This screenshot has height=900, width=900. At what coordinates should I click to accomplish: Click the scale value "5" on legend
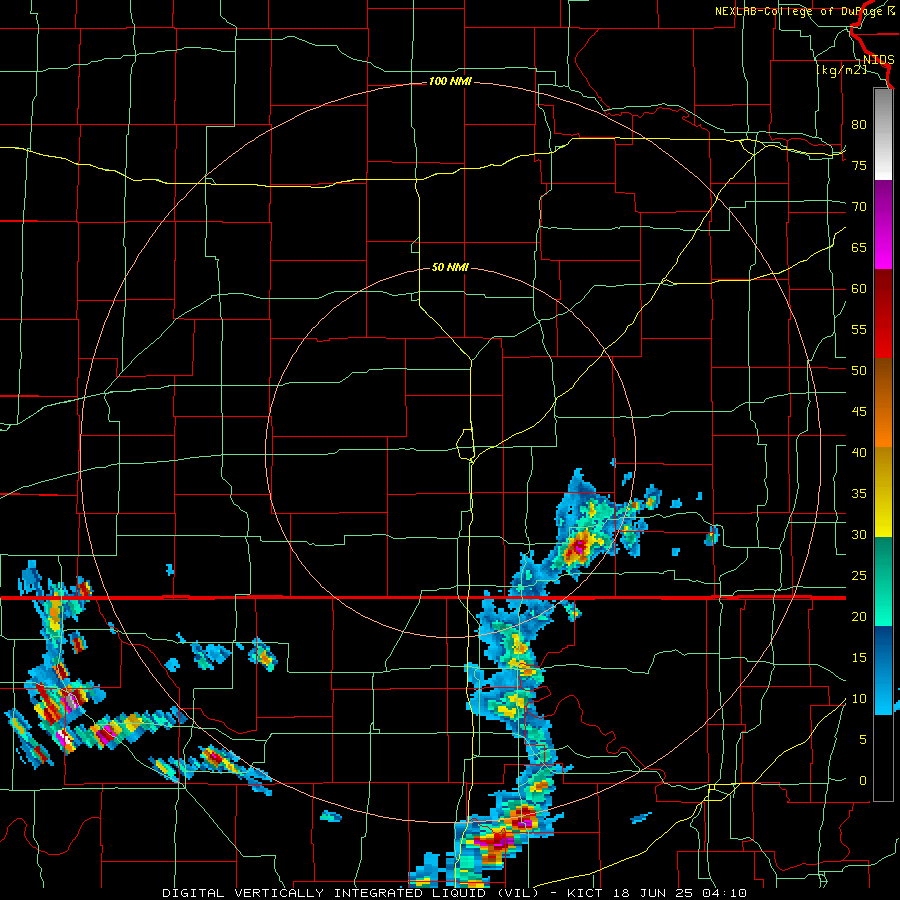(863, 740)
